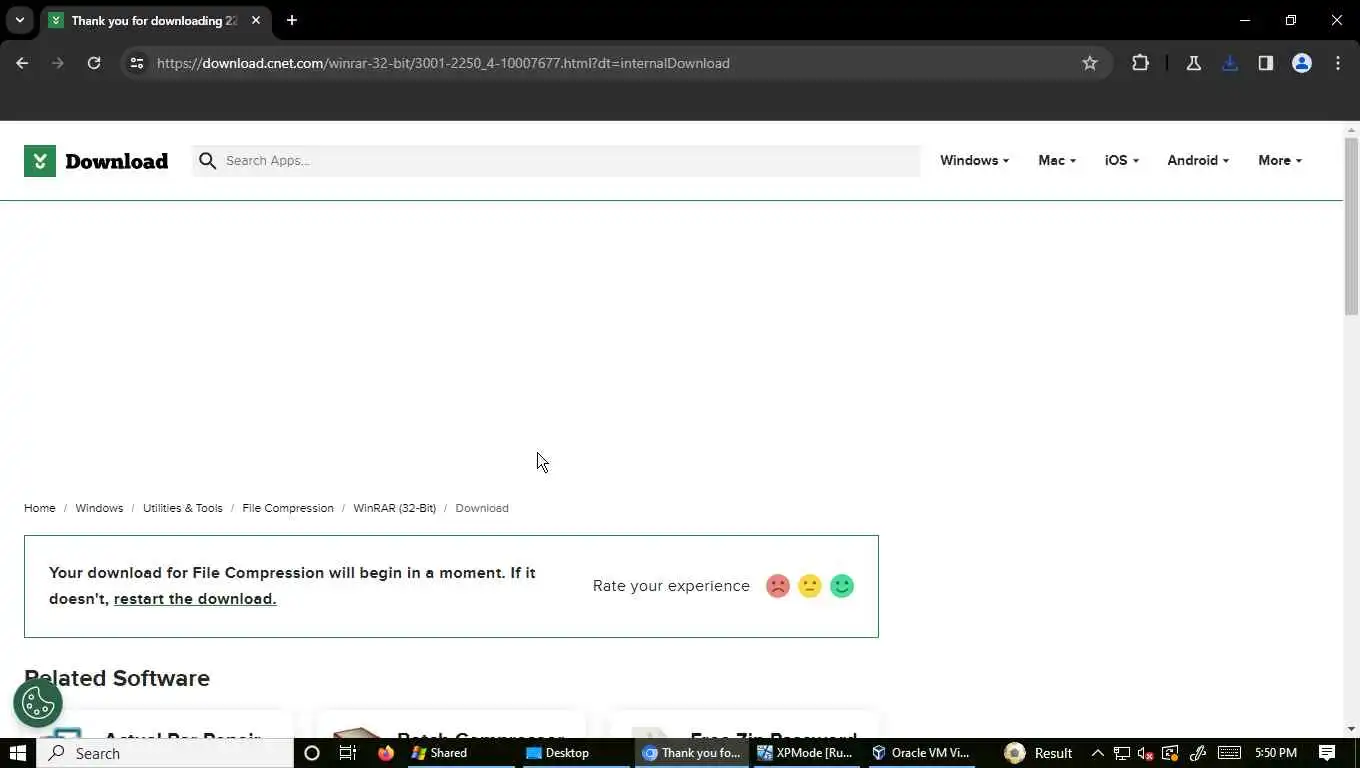1360x768 pixels.
Task: Reload the page with the refresh icon
Action: tap(94, 63)
